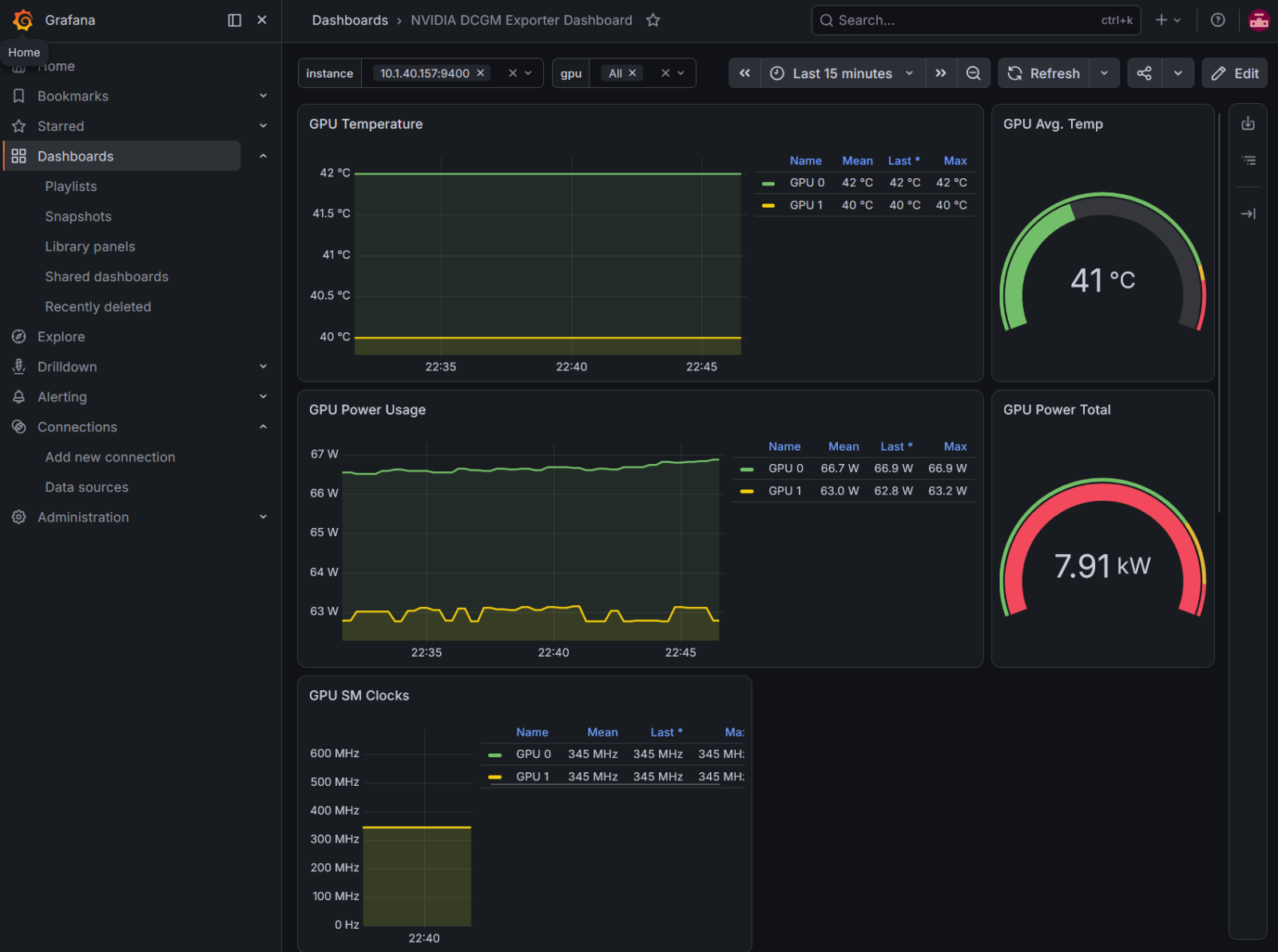Viewport: 1278px width, 952px height.
Task: Zoom out the time range
Action: [974, 73]
